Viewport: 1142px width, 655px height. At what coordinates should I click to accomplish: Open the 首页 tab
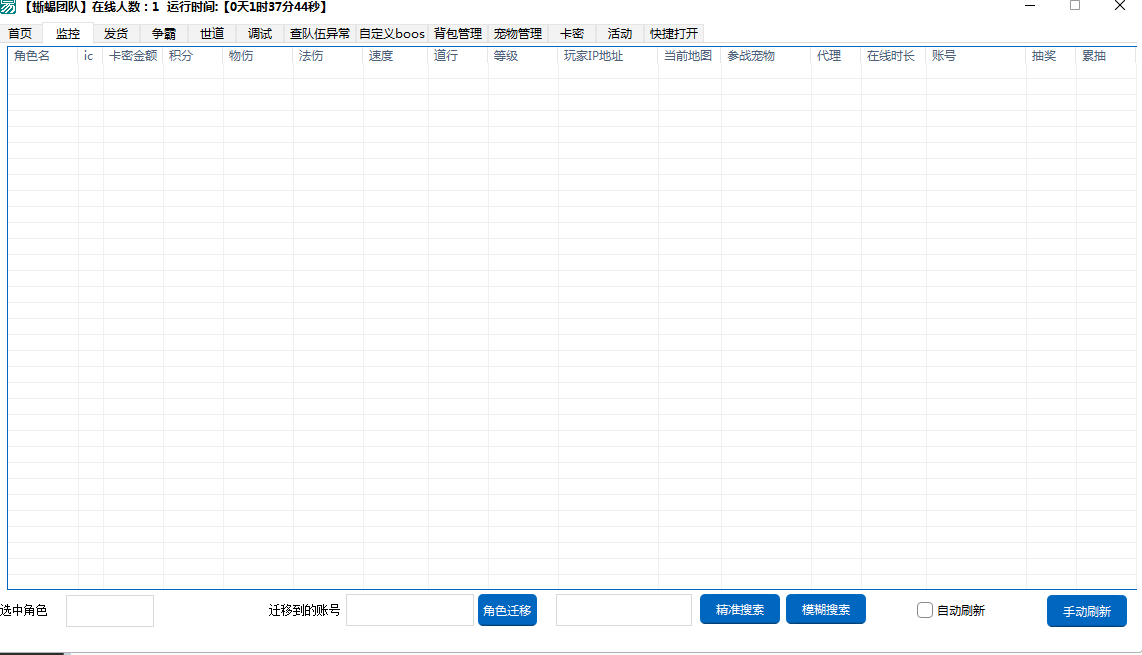pyautogui.click(x=20, y=34)
